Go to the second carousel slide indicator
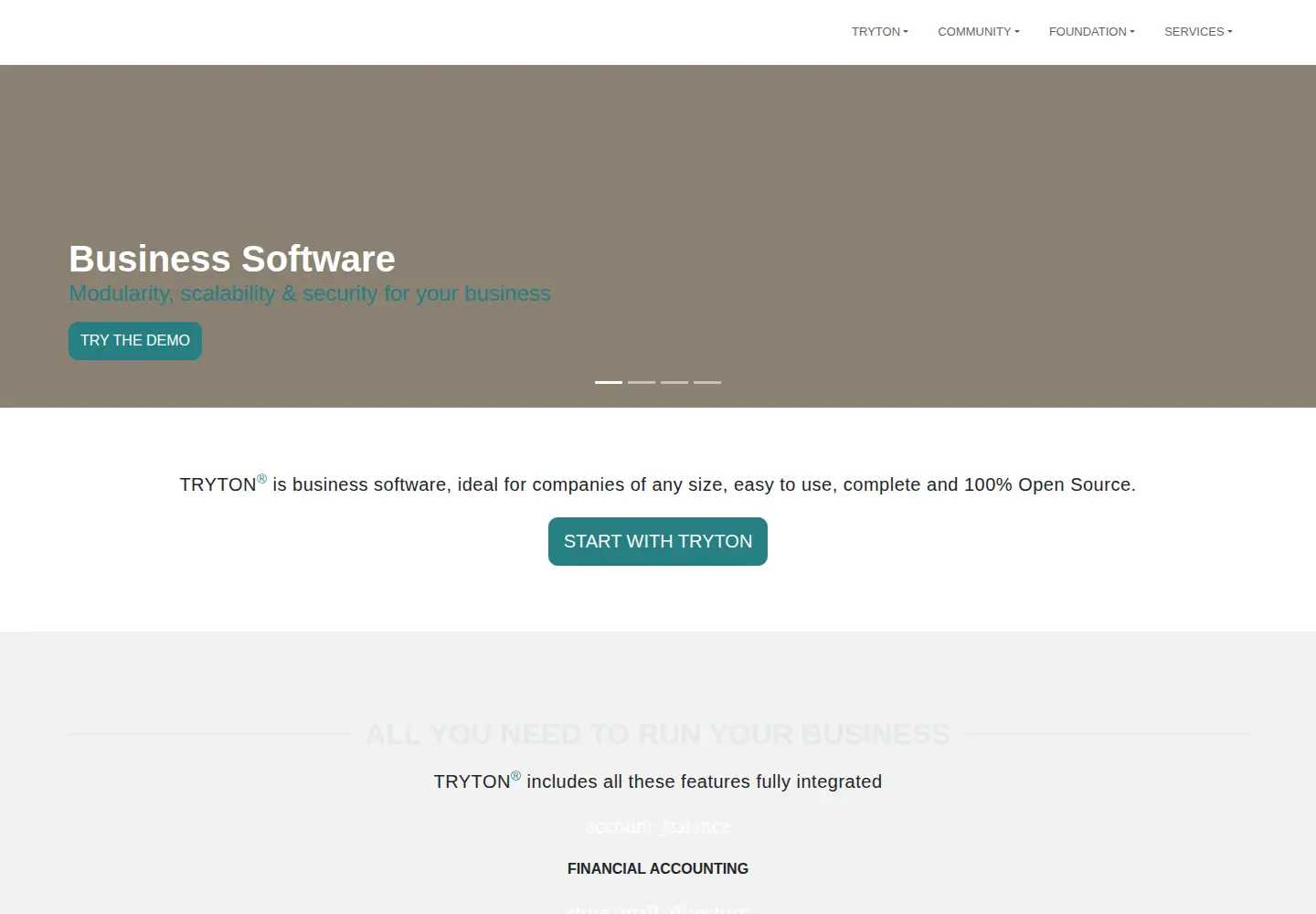Image resolution: width=1316 pixels, height=914 pixels. click(642, 382)
